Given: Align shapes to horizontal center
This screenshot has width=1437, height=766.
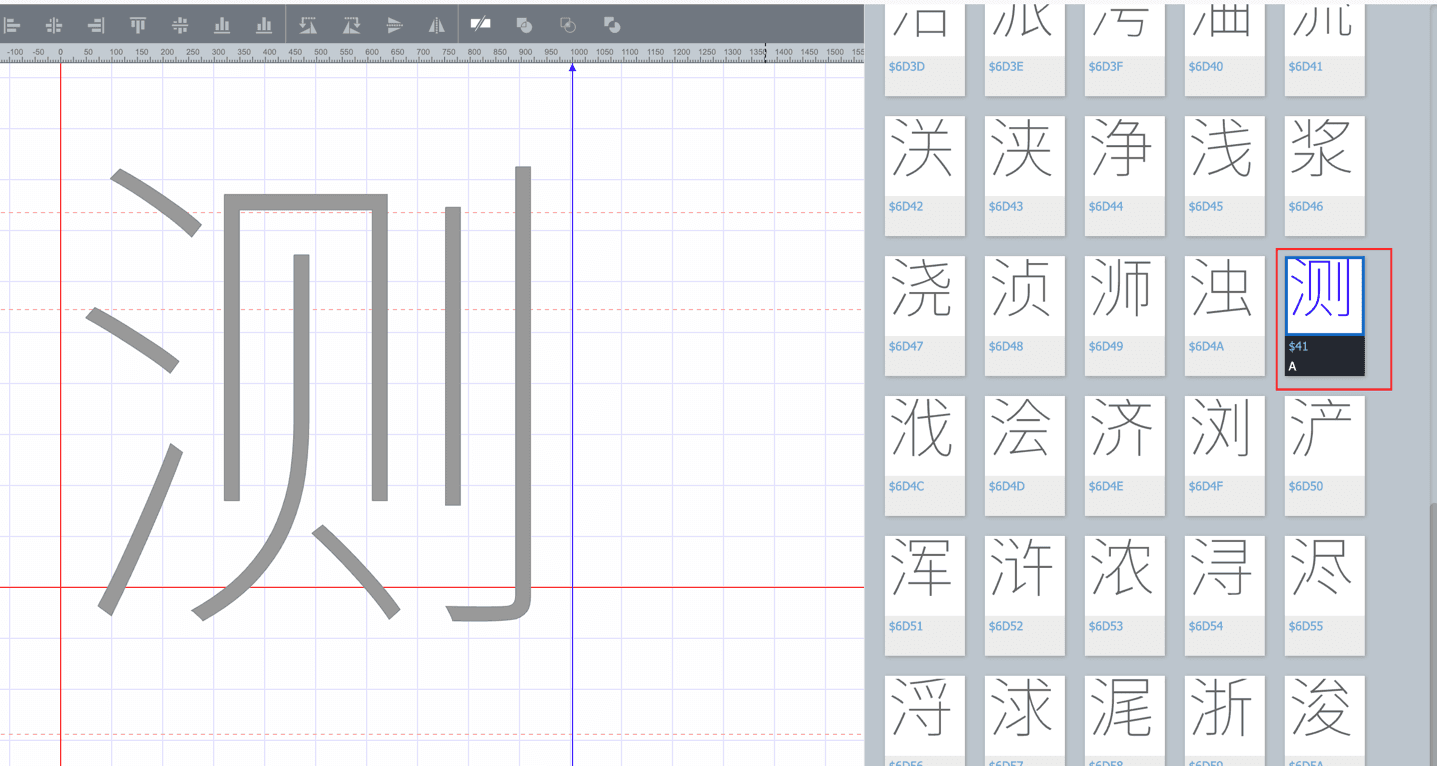Looking at the screenshot, I should (54, 25).
